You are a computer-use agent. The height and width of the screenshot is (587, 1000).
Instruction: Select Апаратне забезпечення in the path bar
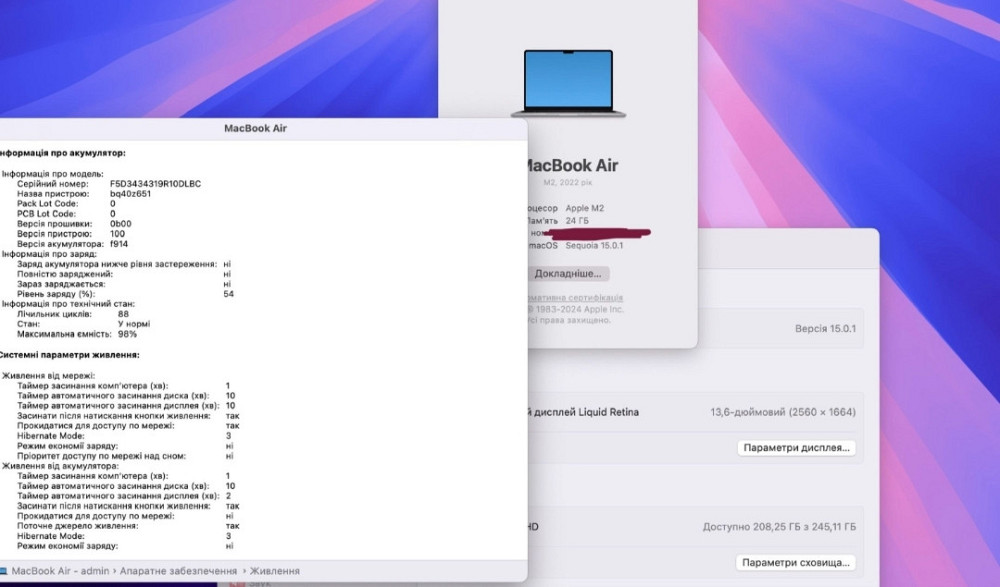click(x=177, y=571)
